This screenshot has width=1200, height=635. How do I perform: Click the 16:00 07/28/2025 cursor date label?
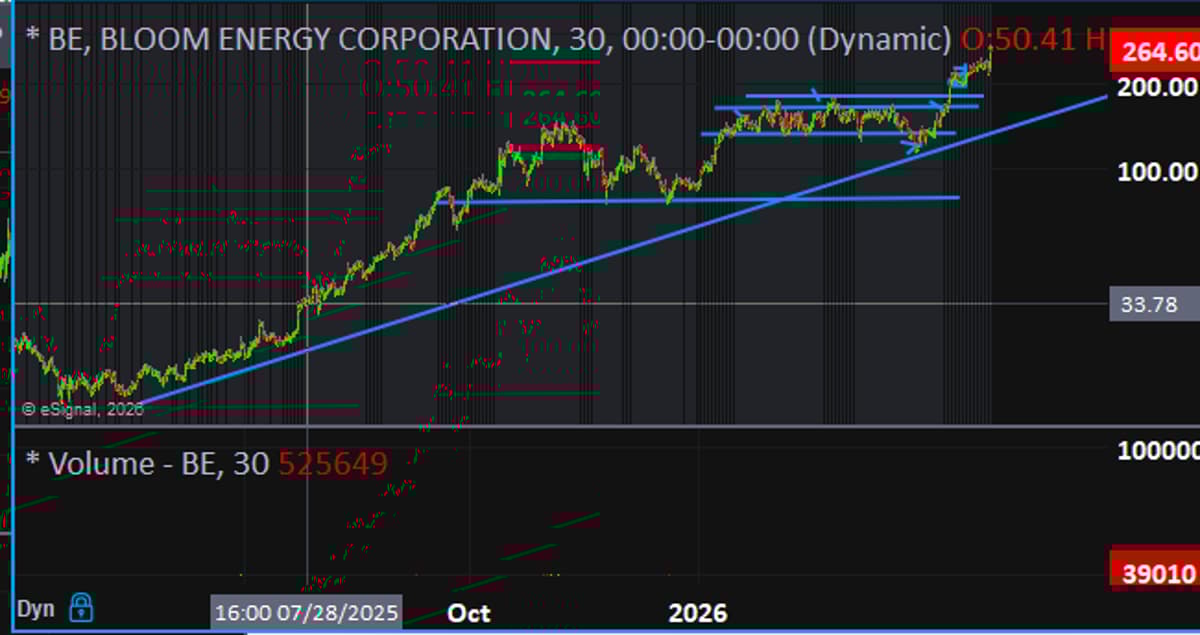coord(305,612)
